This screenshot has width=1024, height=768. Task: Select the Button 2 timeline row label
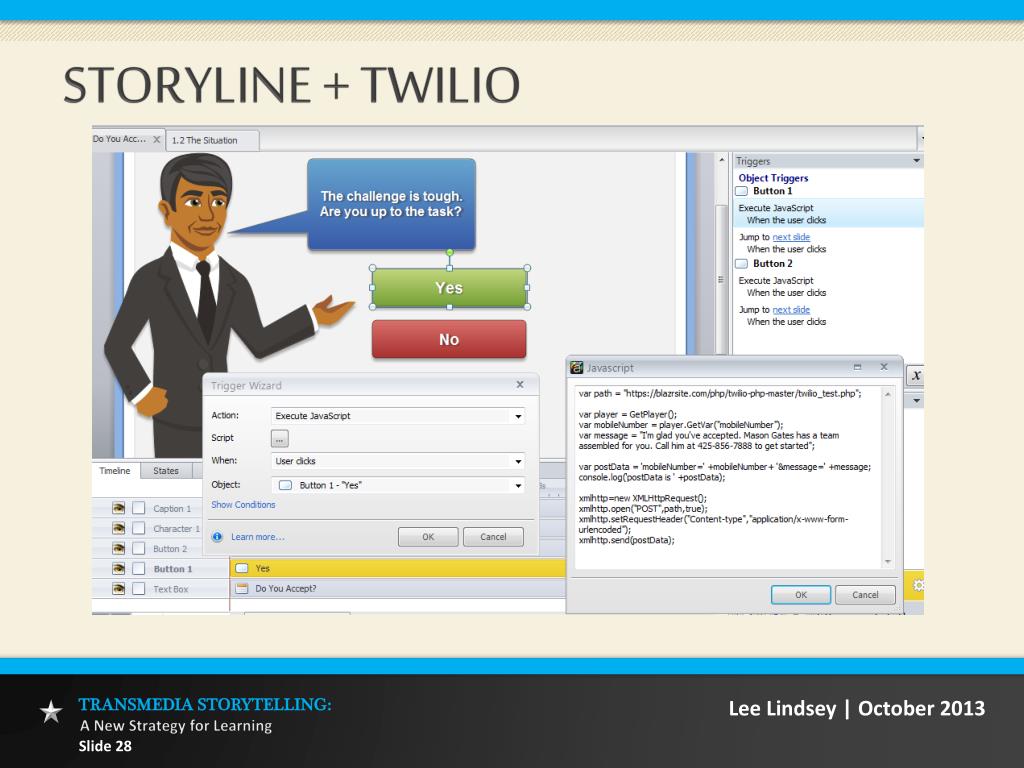pyautogui.click(x=170, y=549)
